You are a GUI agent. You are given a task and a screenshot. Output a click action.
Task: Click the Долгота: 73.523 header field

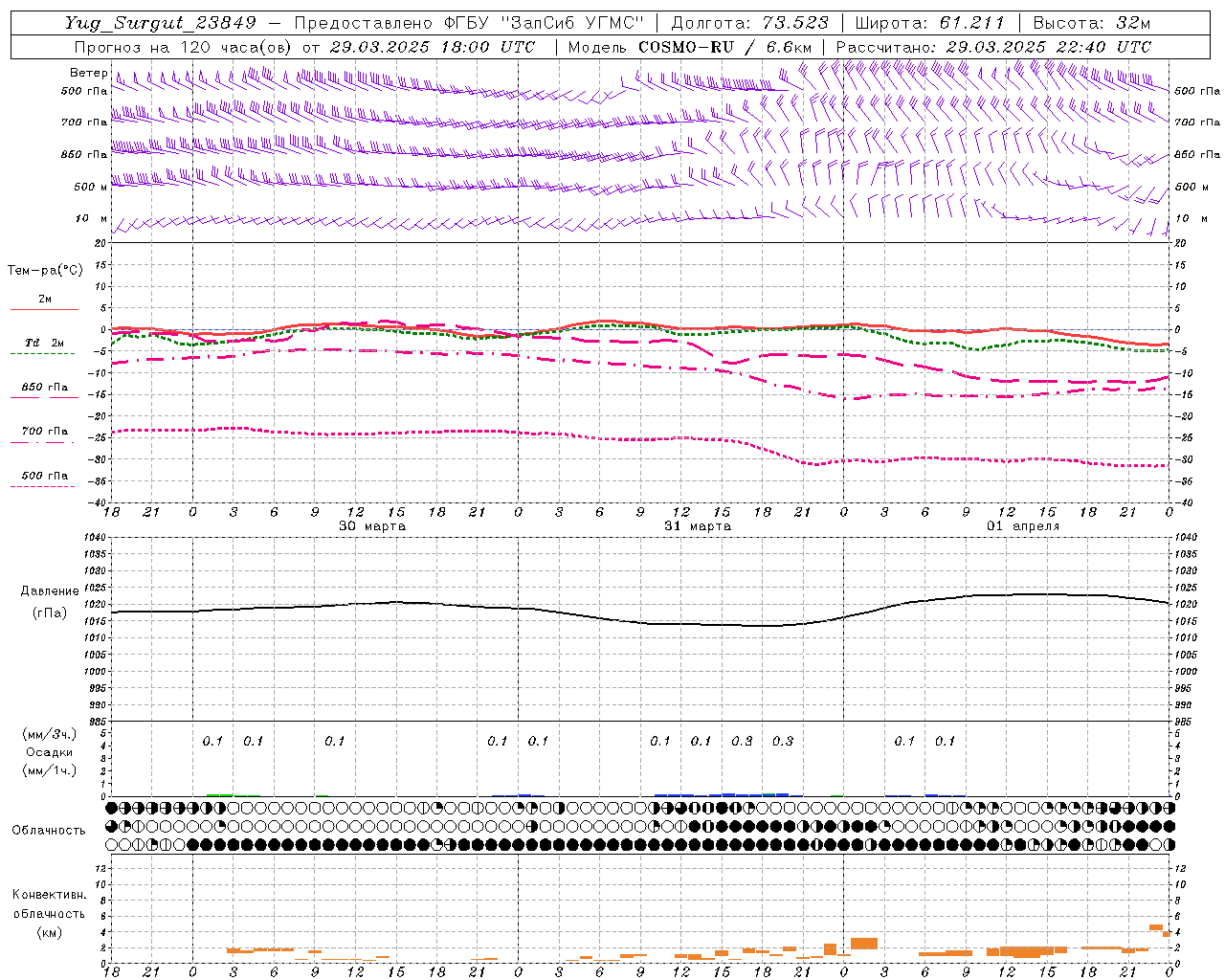pos(749,23)
